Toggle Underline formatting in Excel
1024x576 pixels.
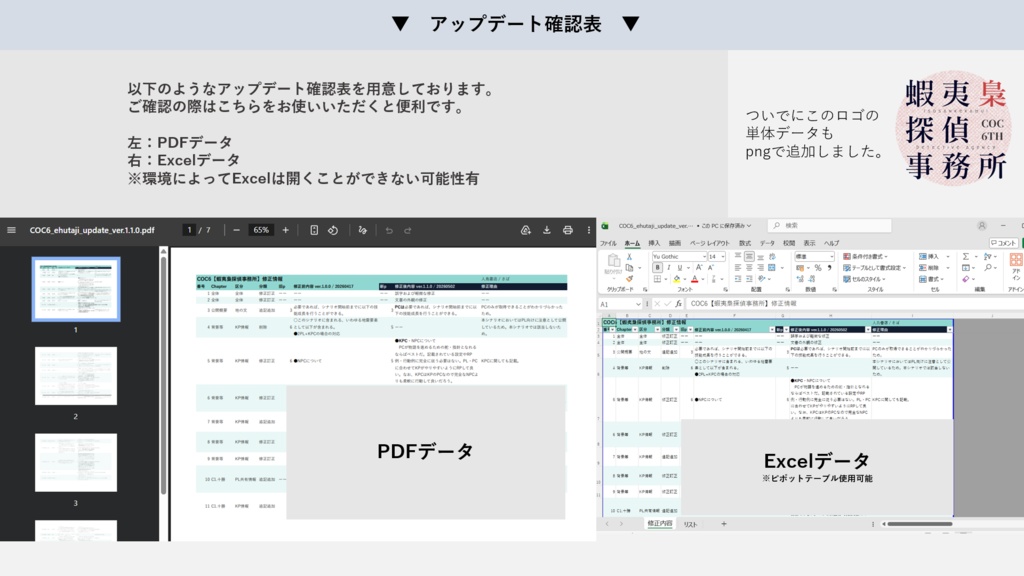pos(680,268)
